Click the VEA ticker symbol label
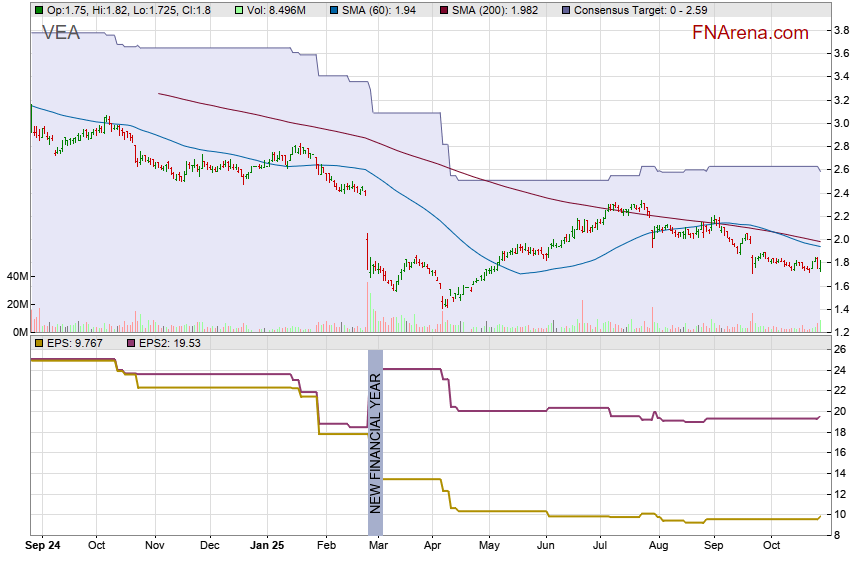Viewport: 859px width, 566px height. 61,33
